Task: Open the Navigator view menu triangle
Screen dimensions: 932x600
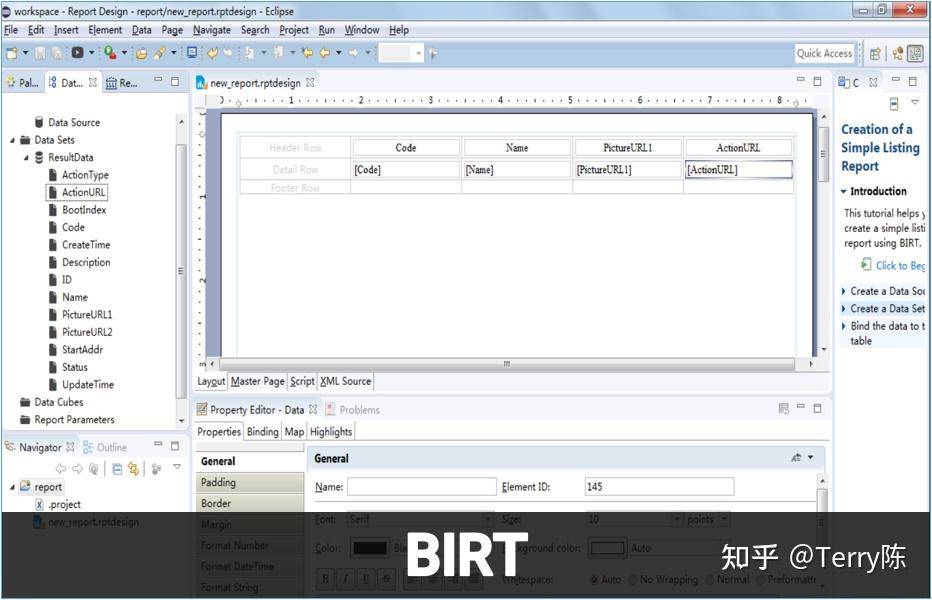Action: [177, 467]
